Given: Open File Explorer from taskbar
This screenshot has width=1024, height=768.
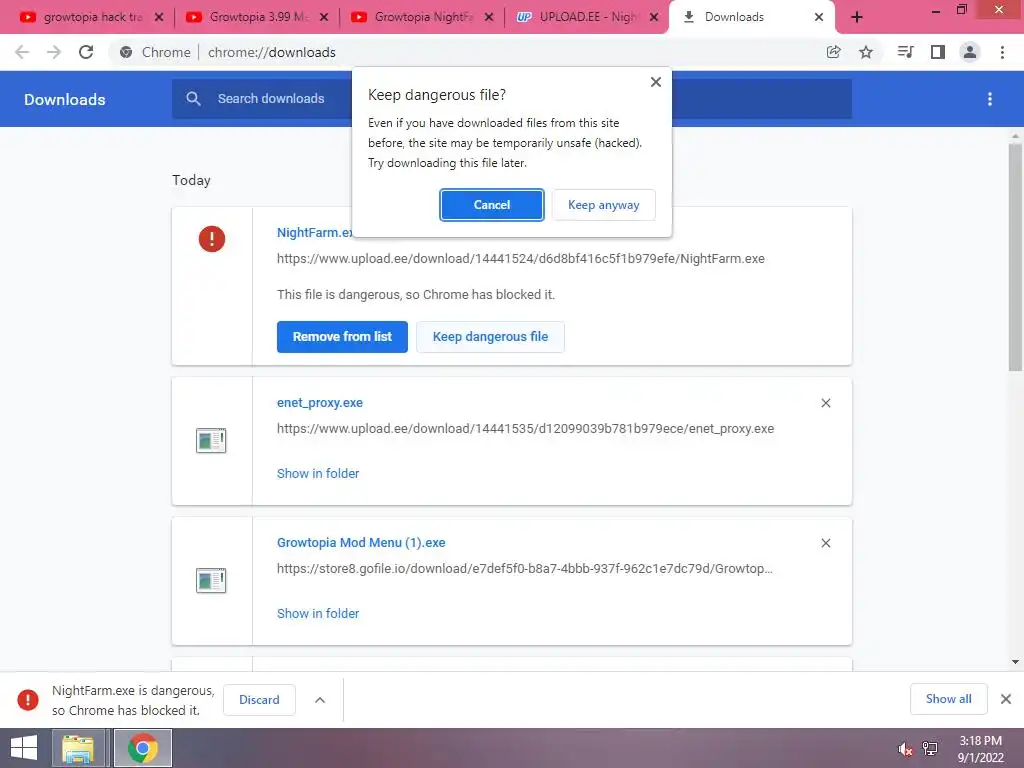Looking at the screenshot, I should [78, 748].
